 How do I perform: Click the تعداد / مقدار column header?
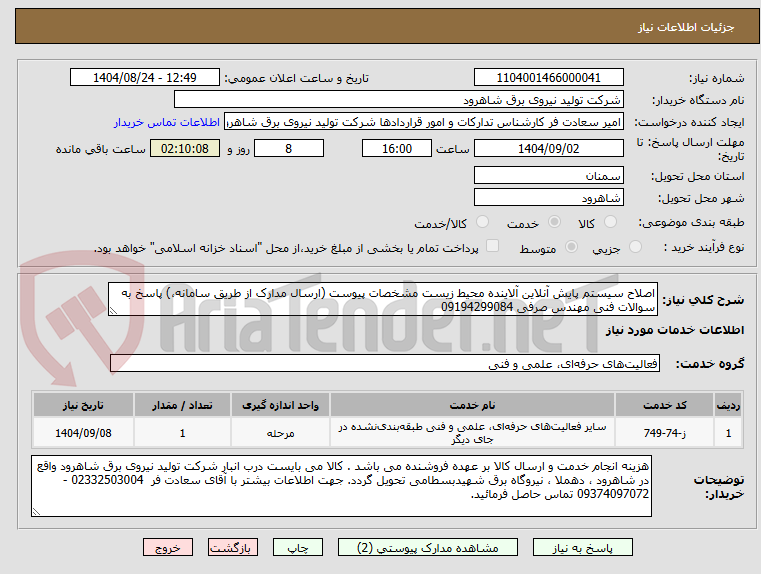click(x=182, y=405)
